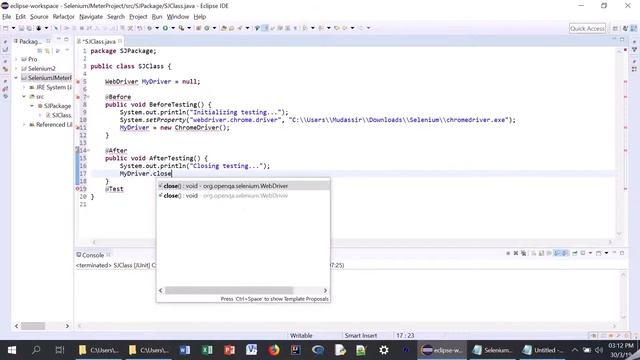
Task: Click Collapse All in Package Explorer
Action: point(40,51)
